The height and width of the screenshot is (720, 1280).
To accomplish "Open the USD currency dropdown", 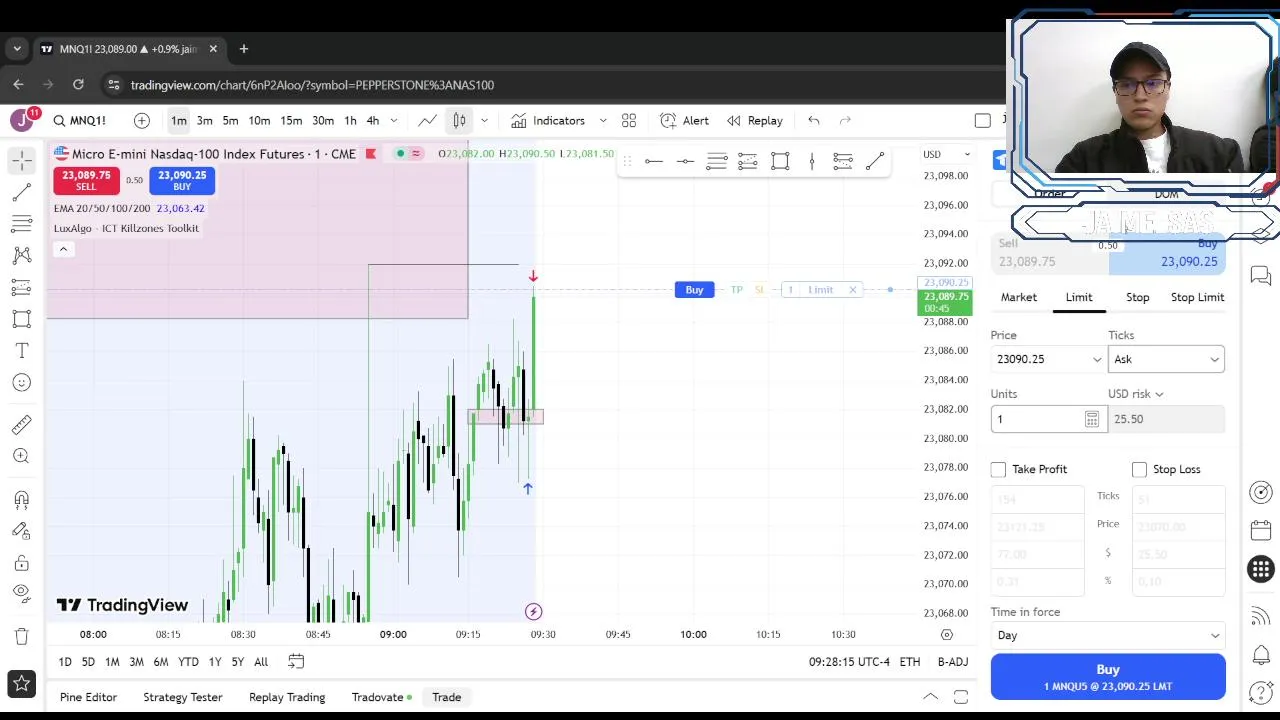I will click(947, 154).
